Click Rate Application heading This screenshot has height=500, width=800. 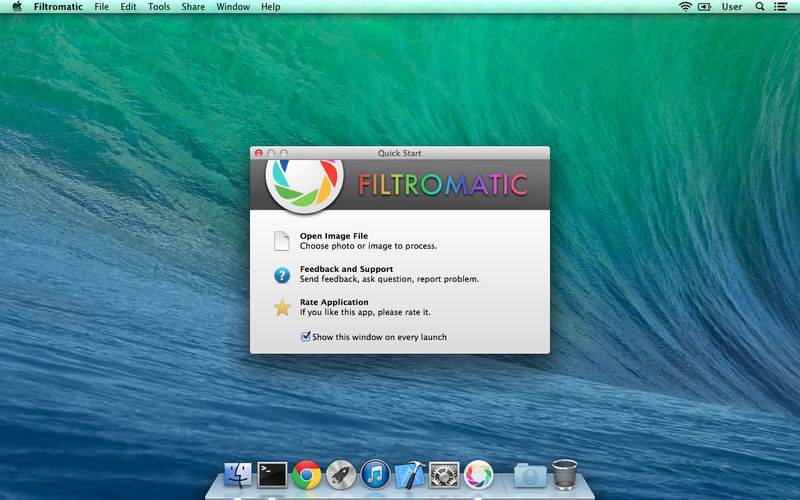pyautogui.click(x=334, y=302)
